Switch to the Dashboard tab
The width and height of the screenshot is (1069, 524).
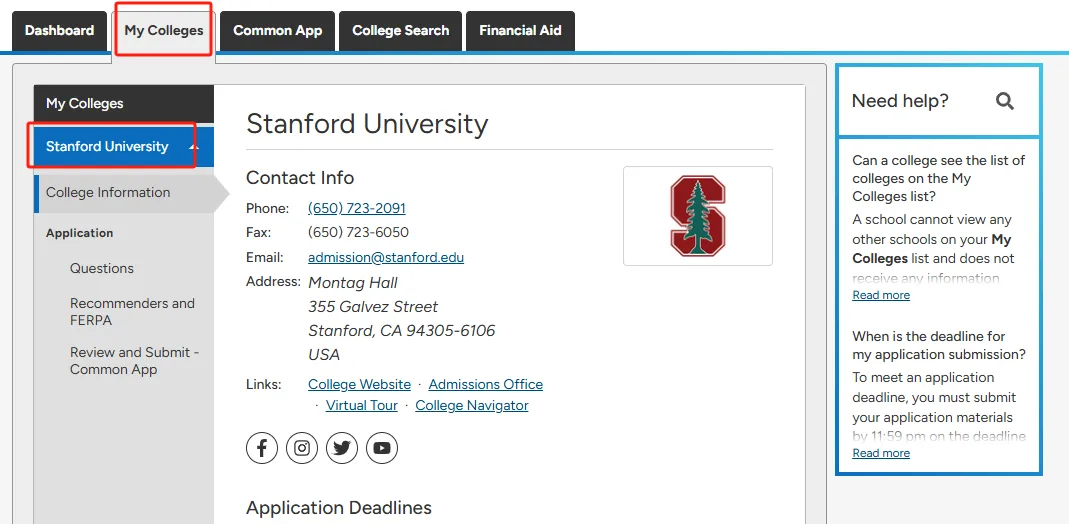click(x=59, y=31)
